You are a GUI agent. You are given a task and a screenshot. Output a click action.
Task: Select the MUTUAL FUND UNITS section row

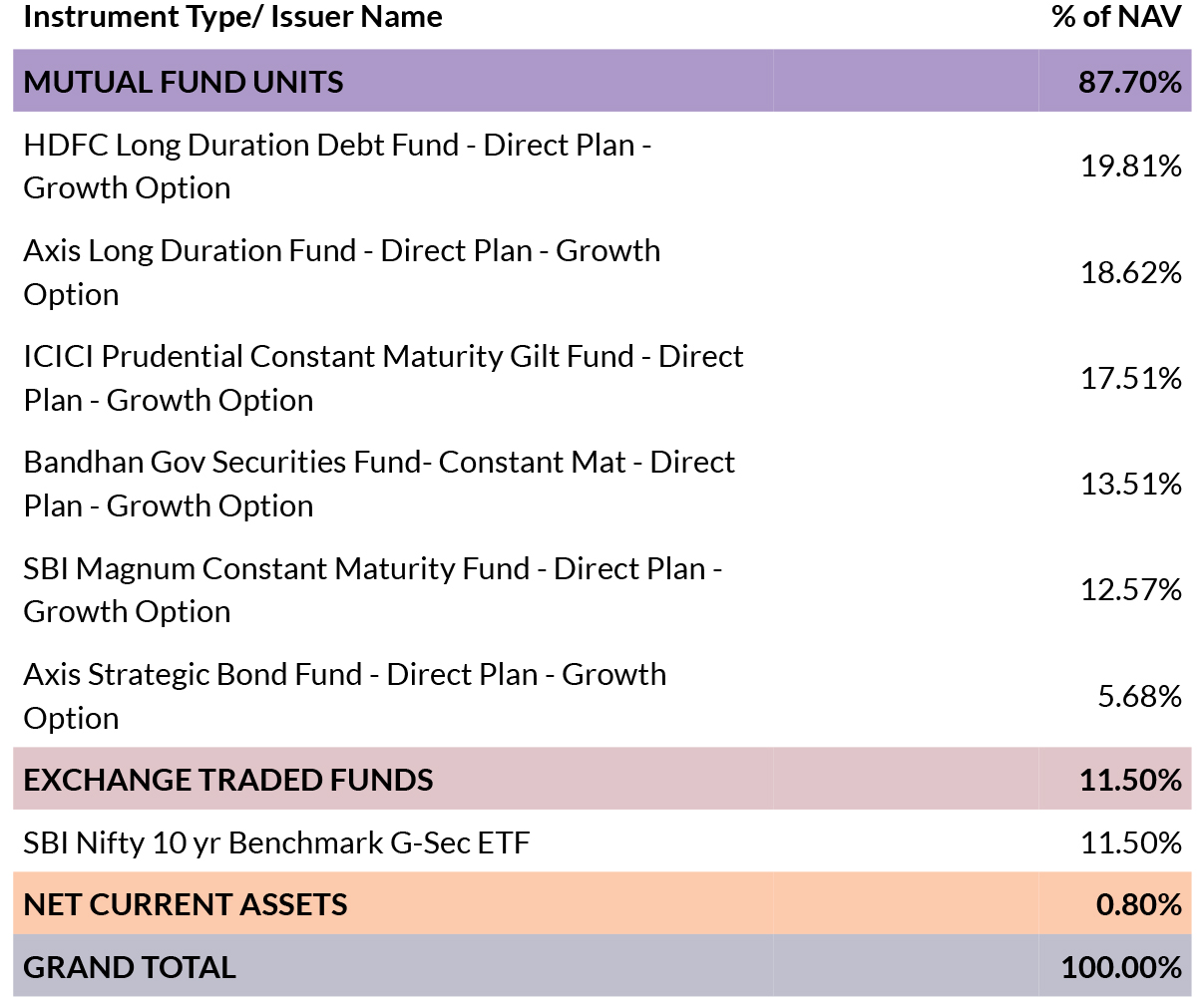(x=602, y=81)
